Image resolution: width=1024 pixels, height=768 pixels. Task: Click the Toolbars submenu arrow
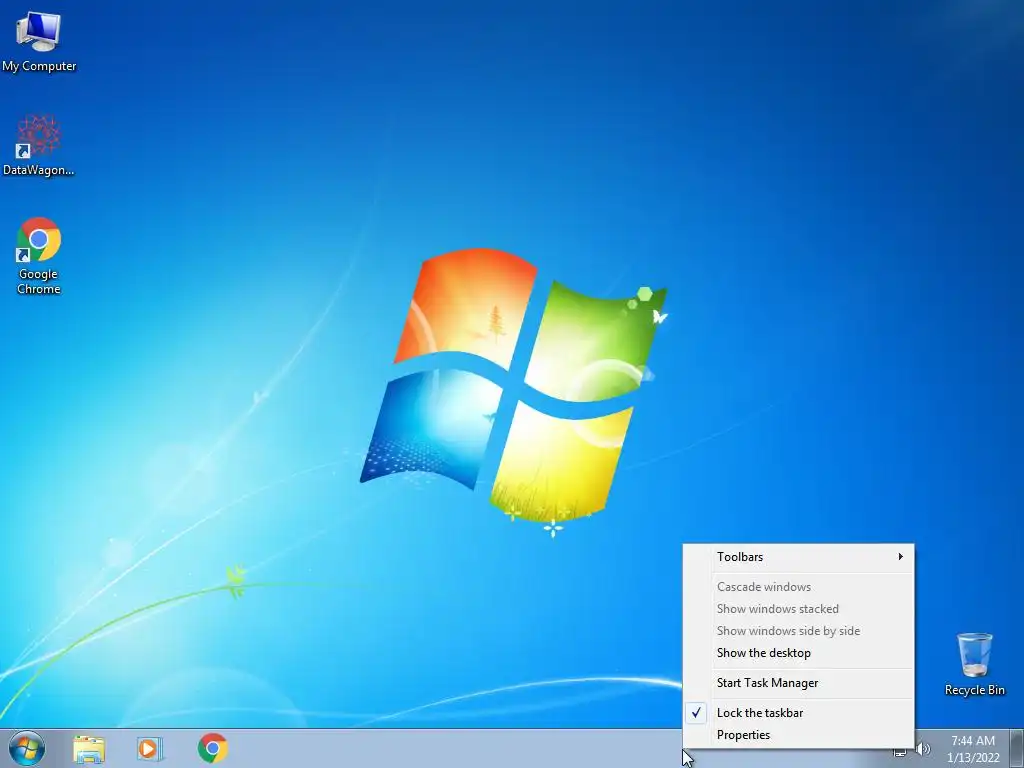(x=901, y=556)
